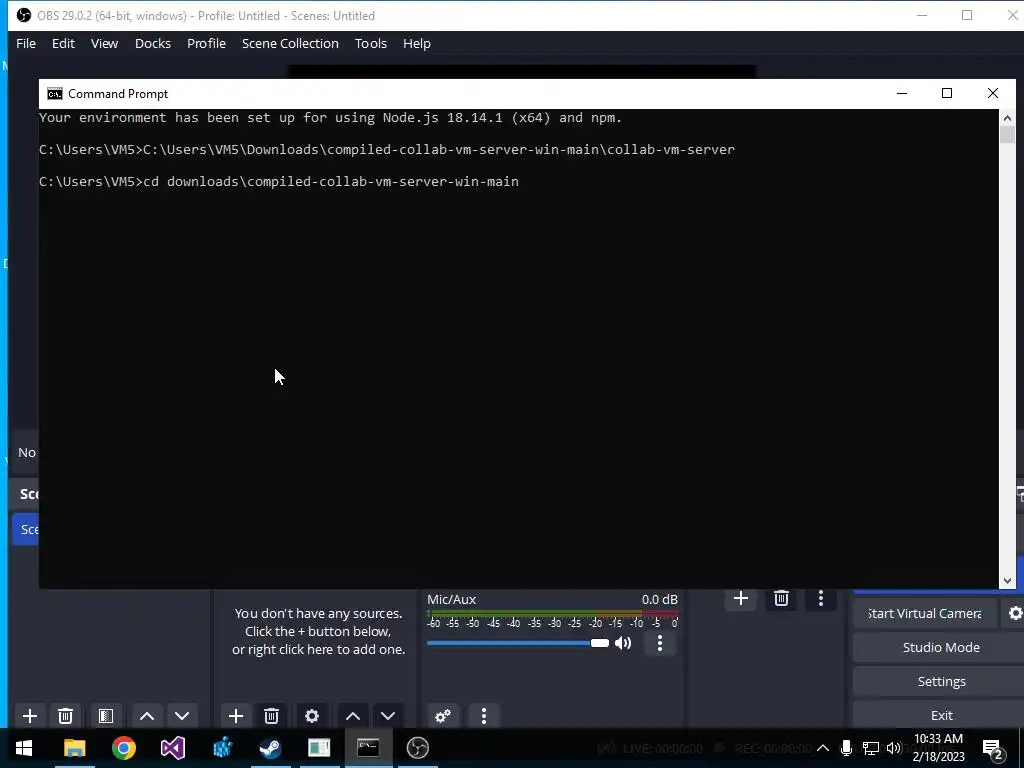Open the Edit menu in OBS

[63, 43]
